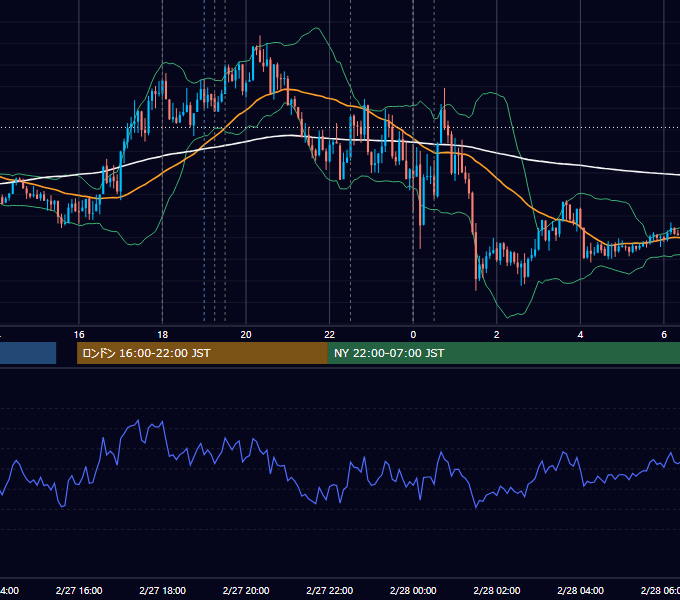Click the 2/28 00:00 date label
This screenshot has height=600, width=680.
(x=413, y=590)
